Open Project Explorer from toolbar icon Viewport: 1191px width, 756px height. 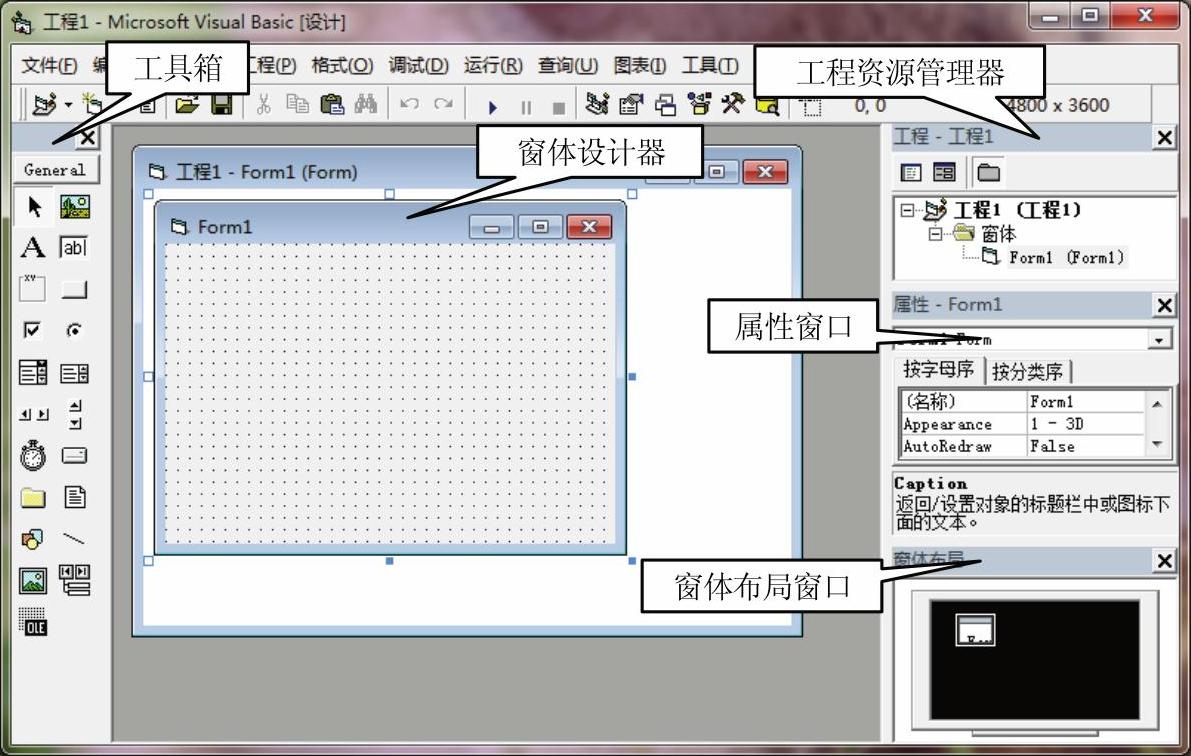(597, 104)
